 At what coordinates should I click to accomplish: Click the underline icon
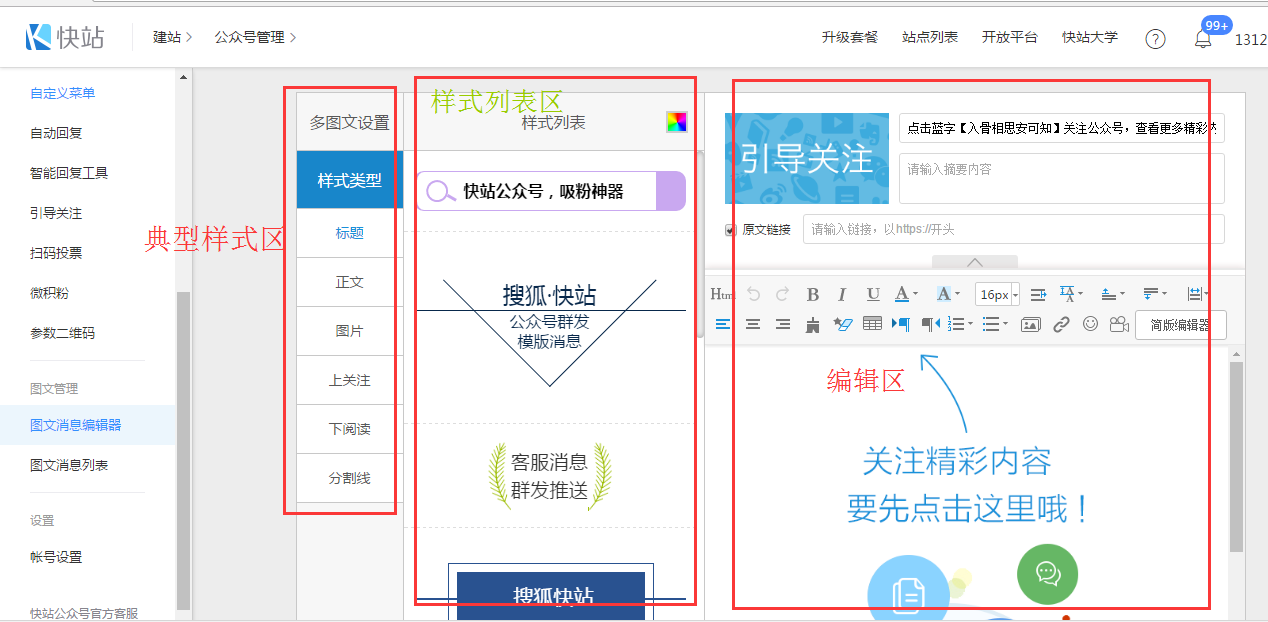[x=873, y=294]
